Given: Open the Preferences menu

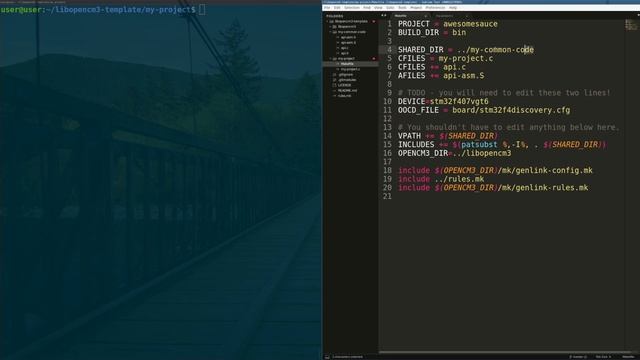Looking at the screenshot, I should tap(435, 8).
